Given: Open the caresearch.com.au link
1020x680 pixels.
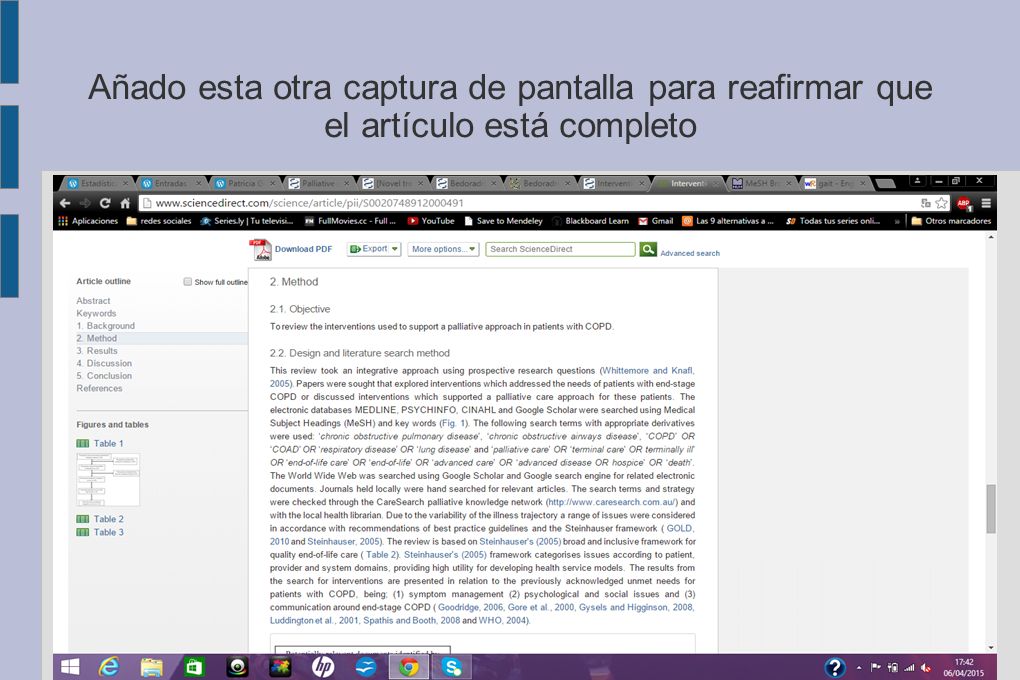Looking at the screenshot, I should [612, 502].
